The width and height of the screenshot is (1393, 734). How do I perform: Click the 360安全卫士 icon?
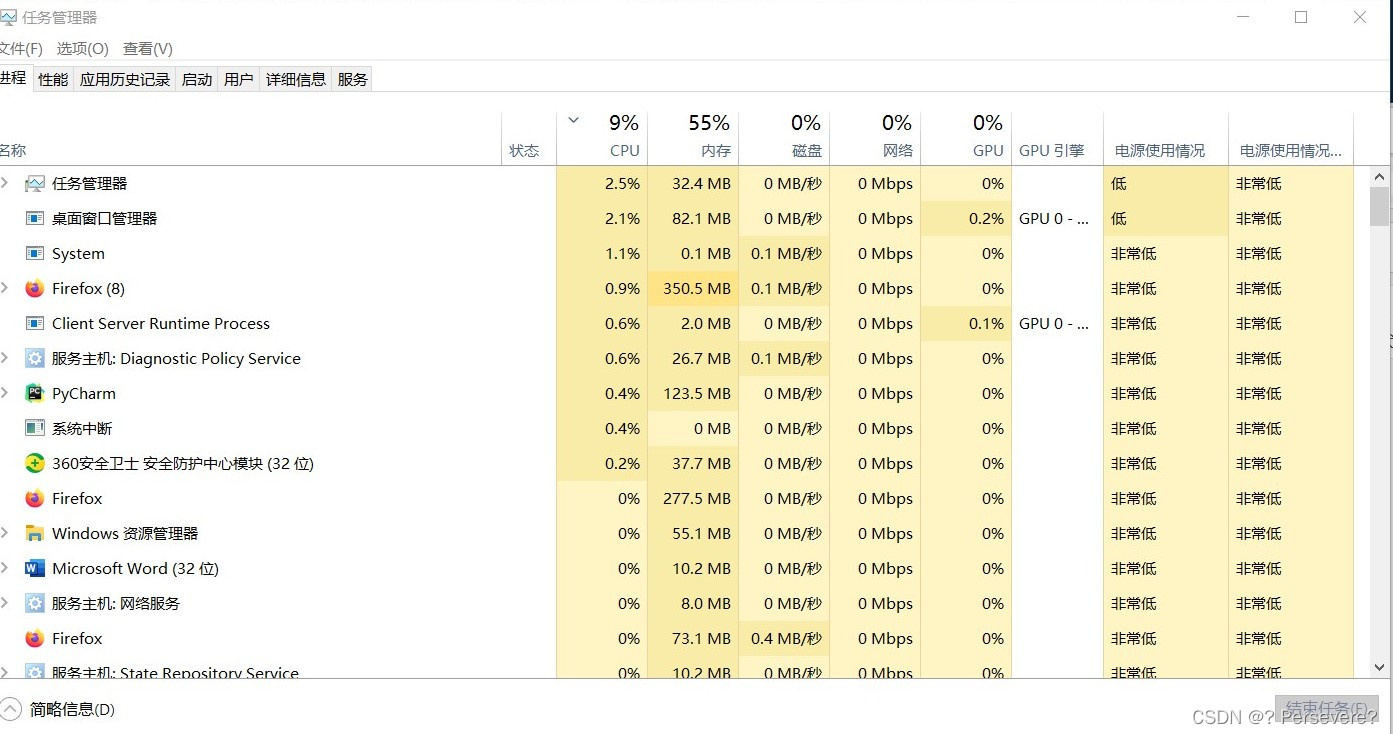click(35, 464)
